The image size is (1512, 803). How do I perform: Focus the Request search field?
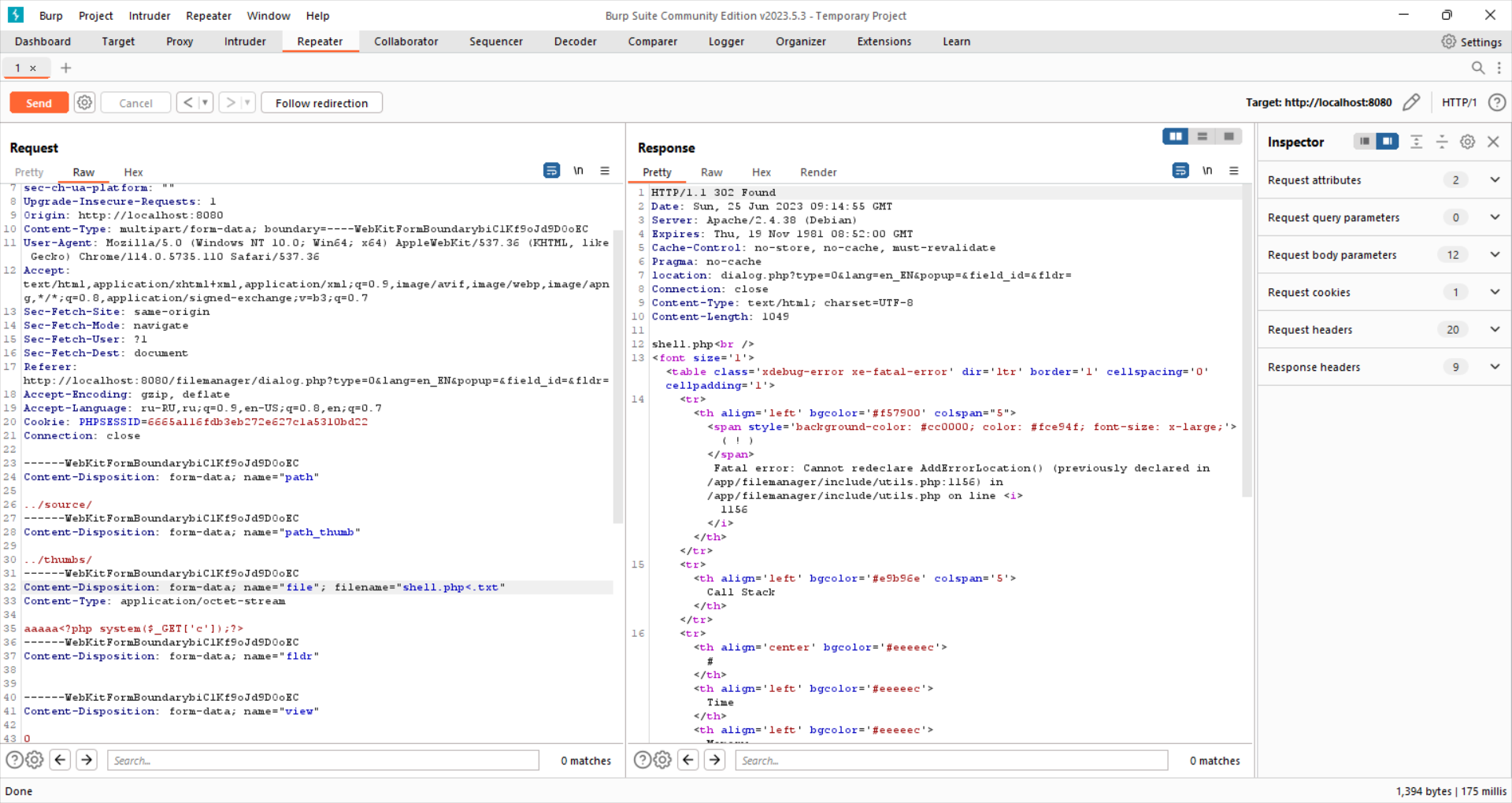323,760
